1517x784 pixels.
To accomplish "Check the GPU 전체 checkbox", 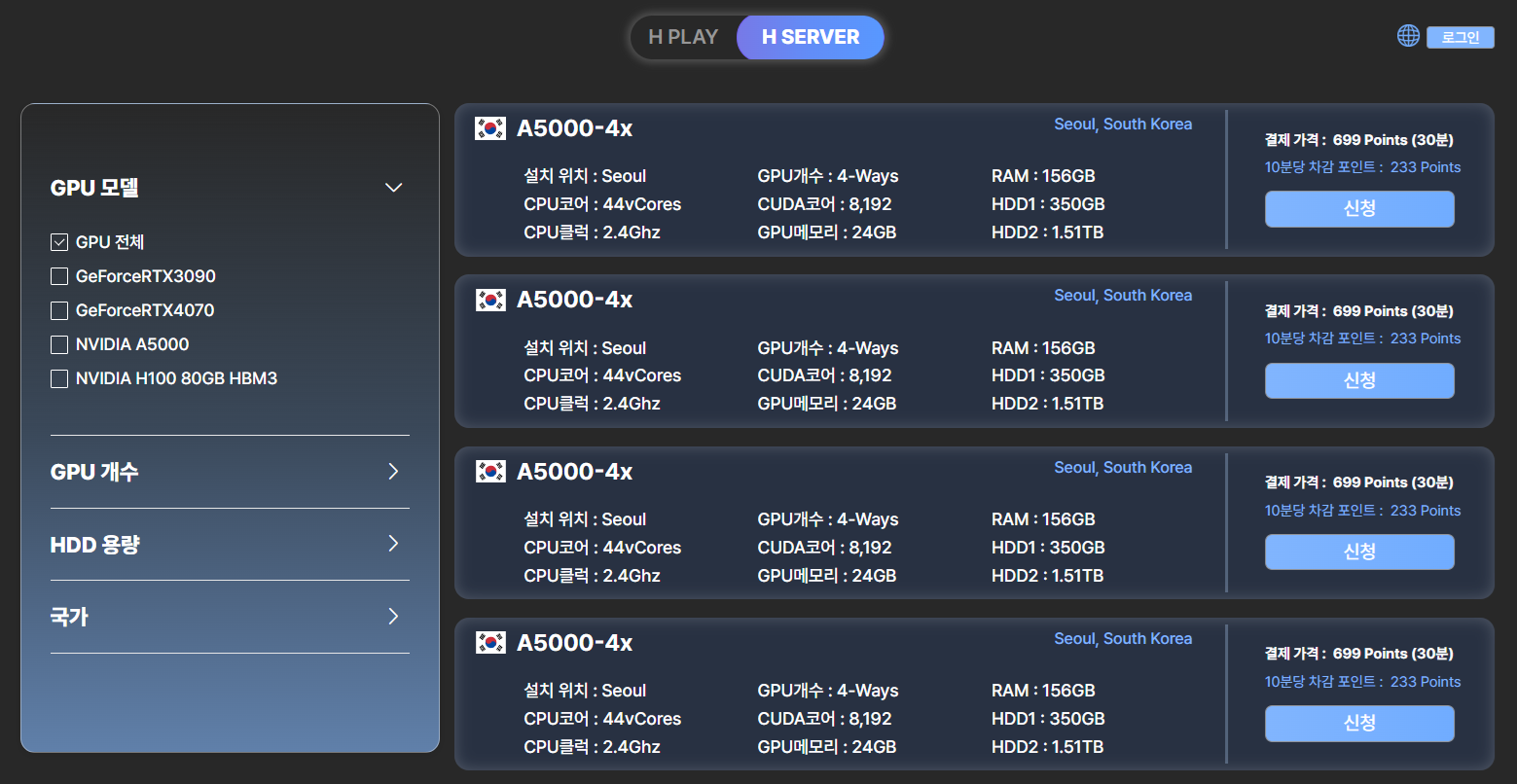I will tap(59, 242).
